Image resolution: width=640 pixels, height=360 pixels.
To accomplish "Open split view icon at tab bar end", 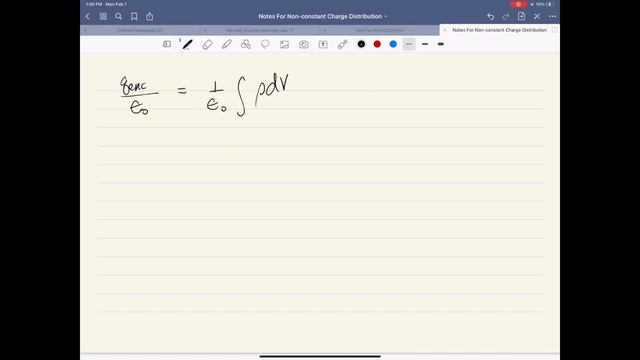I will [555, 30].
